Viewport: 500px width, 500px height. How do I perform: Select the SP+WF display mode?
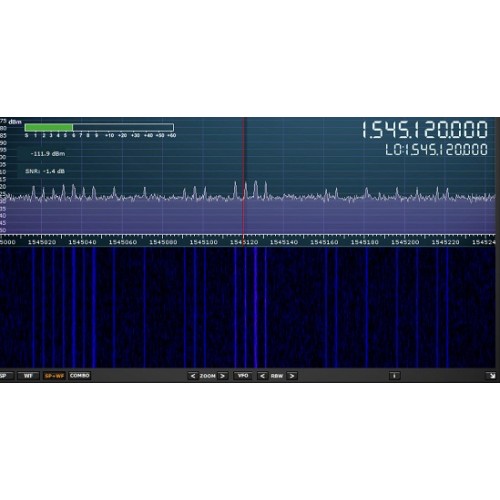coord(54,376)
